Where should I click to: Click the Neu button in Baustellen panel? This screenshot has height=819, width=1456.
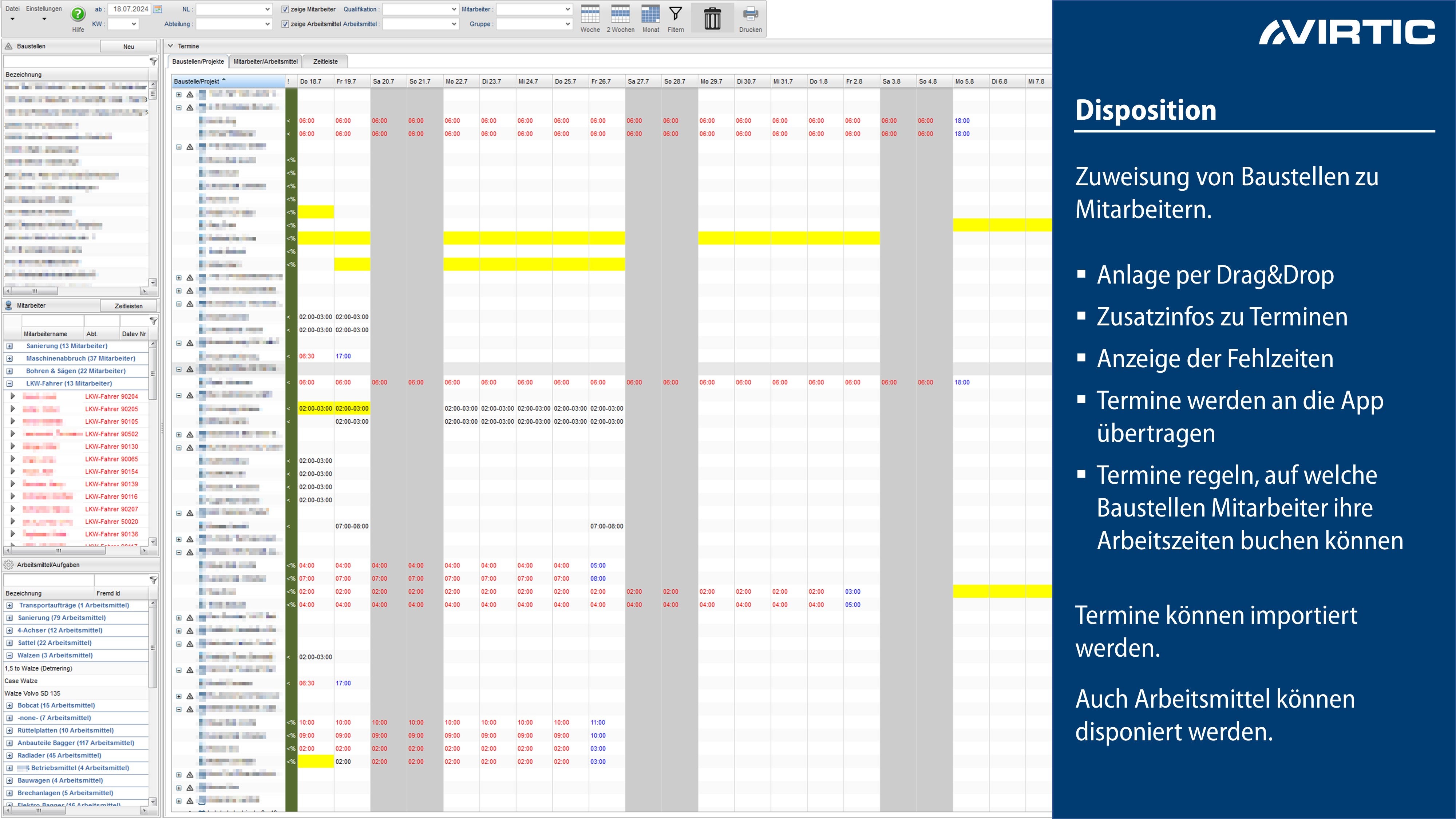(128, 46)
